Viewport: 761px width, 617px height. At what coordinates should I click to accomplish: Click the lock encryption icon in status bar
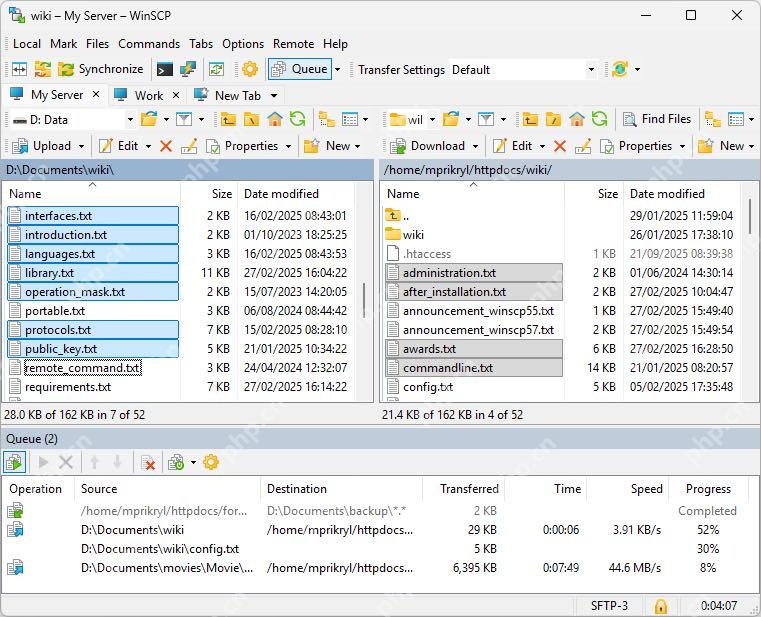pyautogui.click(x=661, y=606)
